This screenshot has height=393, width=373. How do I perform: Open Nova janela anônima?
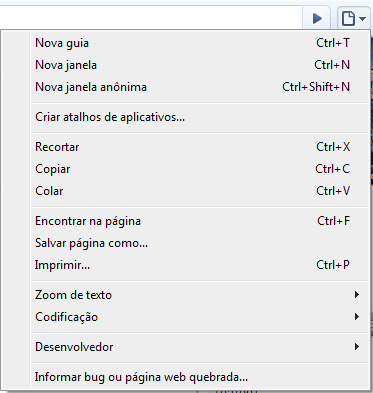(x=200, y=87)
